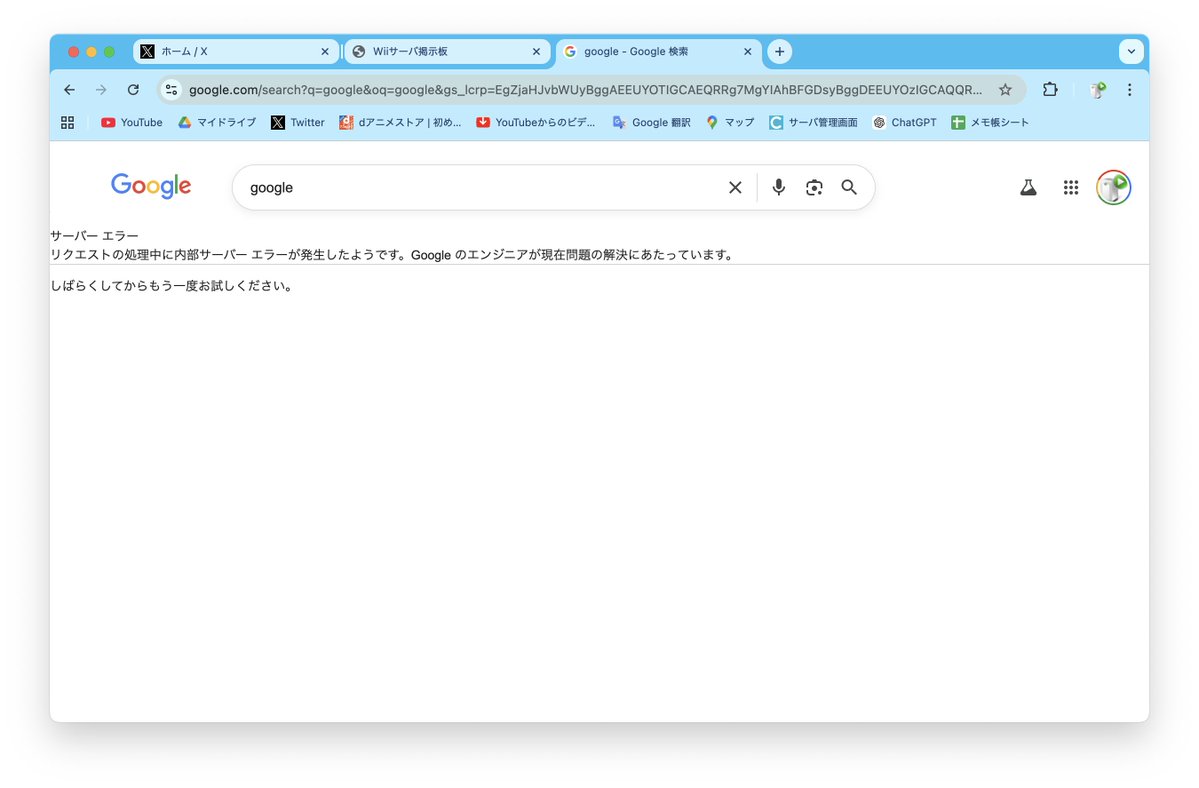Open the Chrome three-dot menu
The image size is (1199, 788).
click(1129, 89)
